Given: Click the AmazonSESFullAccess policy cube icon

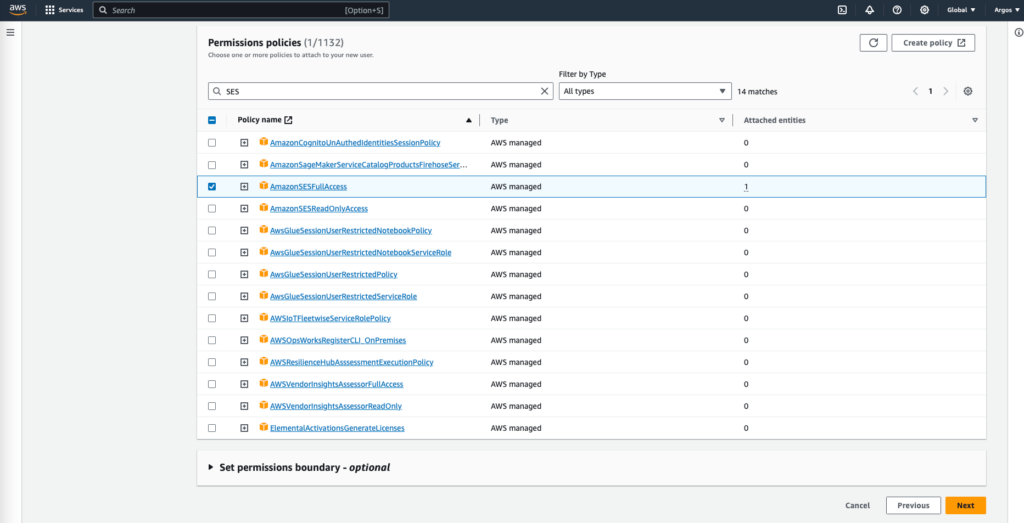Looking at the screenshot, I should [264, 185].
